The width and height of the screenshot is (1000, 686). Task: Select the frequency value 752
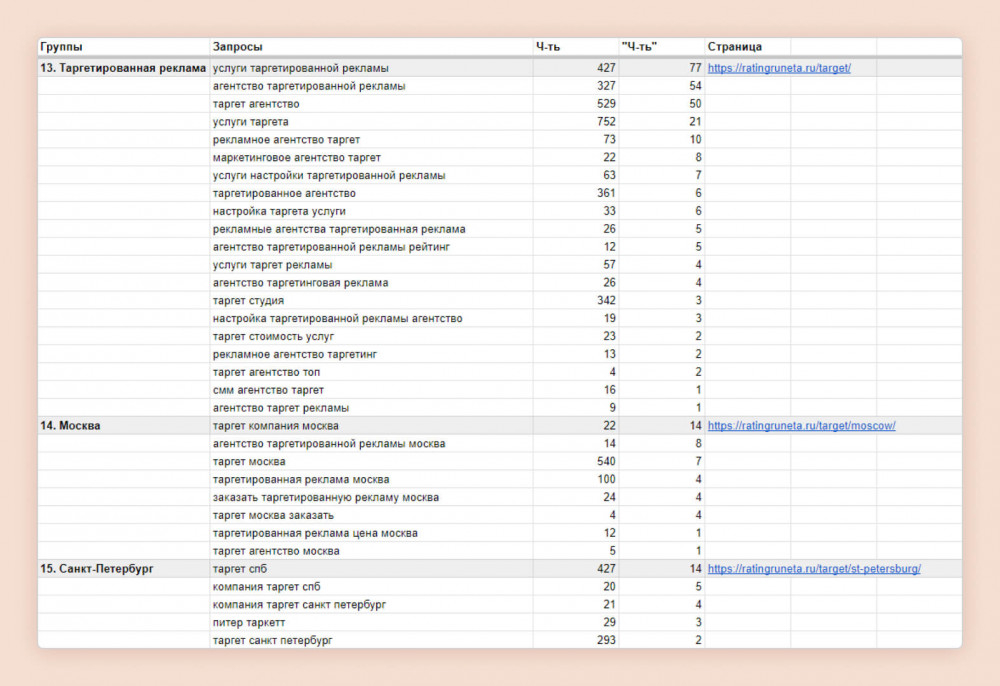[x=606, y=122]
